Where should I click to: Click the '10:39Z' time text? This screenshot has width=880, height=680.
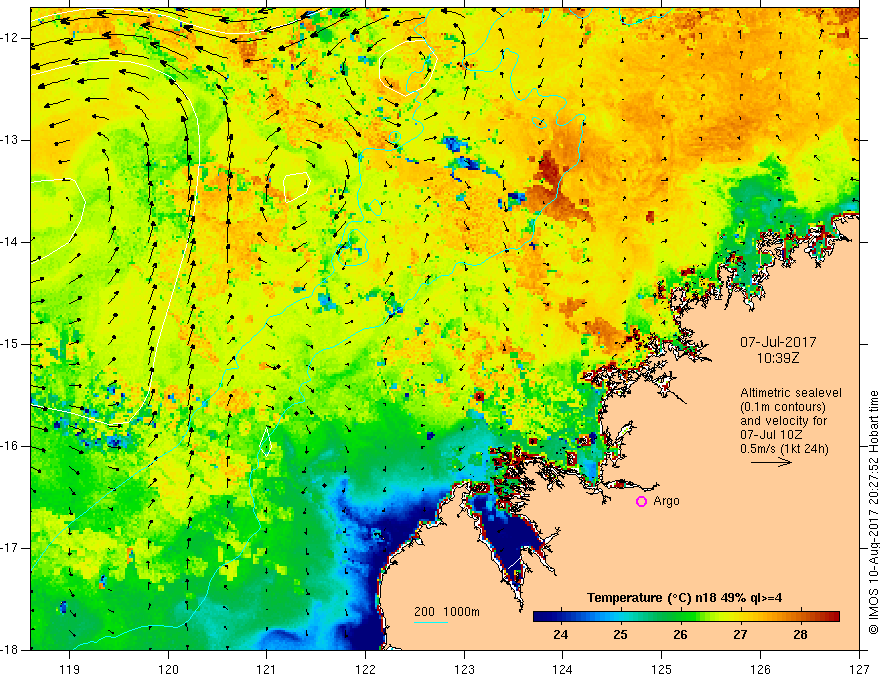point(778,358)
